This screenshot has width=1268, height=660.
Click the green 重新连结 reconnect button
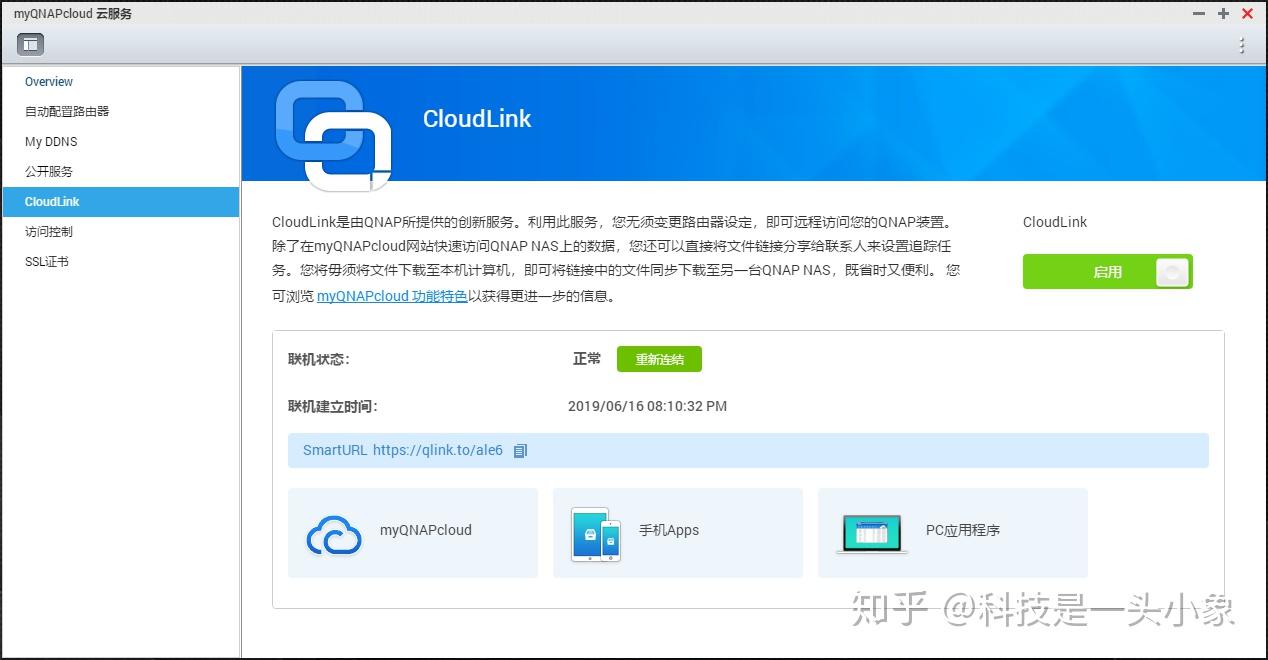659,359
